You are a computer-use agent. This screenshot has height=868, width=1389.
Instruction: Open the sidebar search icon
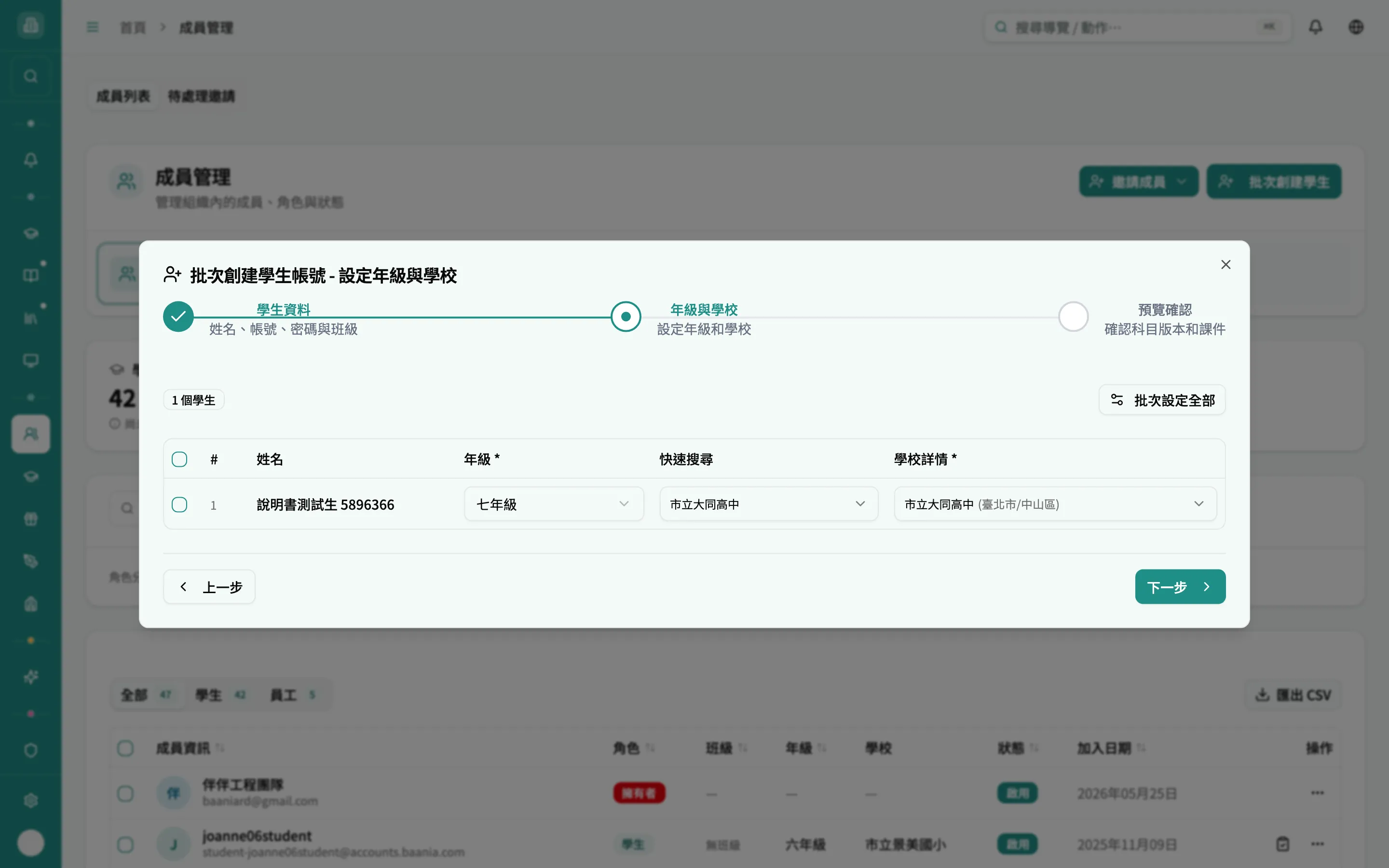(x=30, y=76)
